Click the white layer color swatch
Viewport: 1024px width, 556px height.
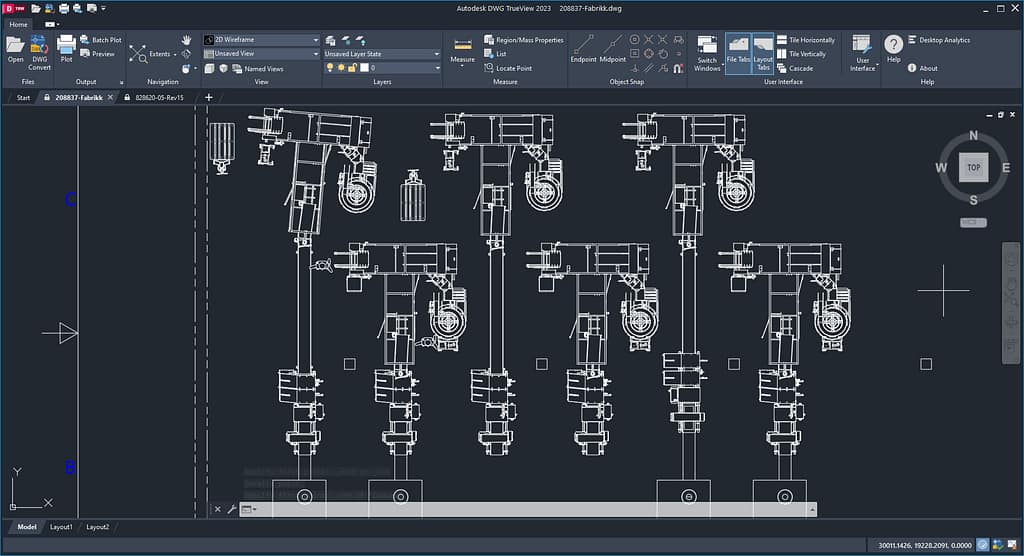click(x=366, y=68)
